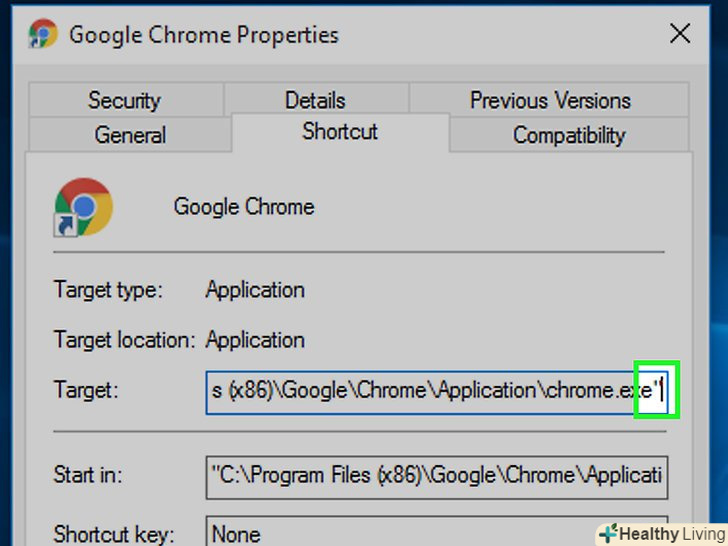Click the 'Shortcut key:' label
Screen dimensions: 728x546
pyautogui.click(x=114, y=534)
